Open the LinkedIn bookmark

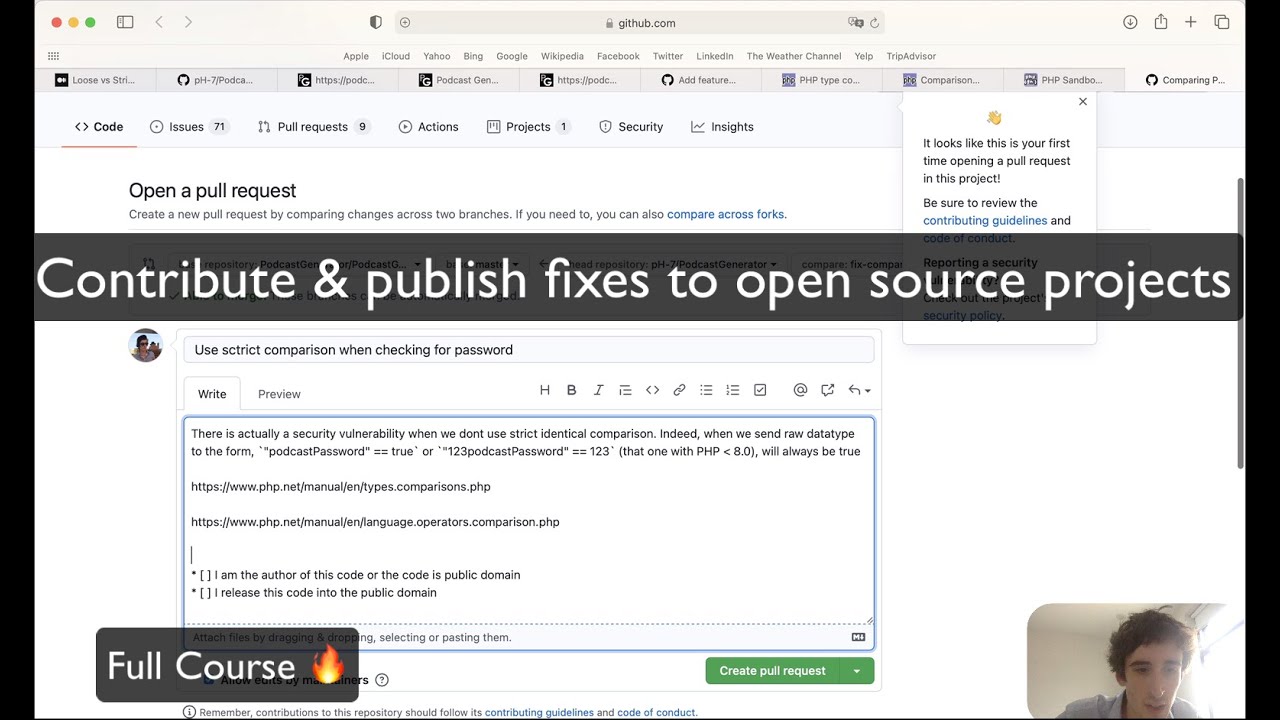pos(715,56)
